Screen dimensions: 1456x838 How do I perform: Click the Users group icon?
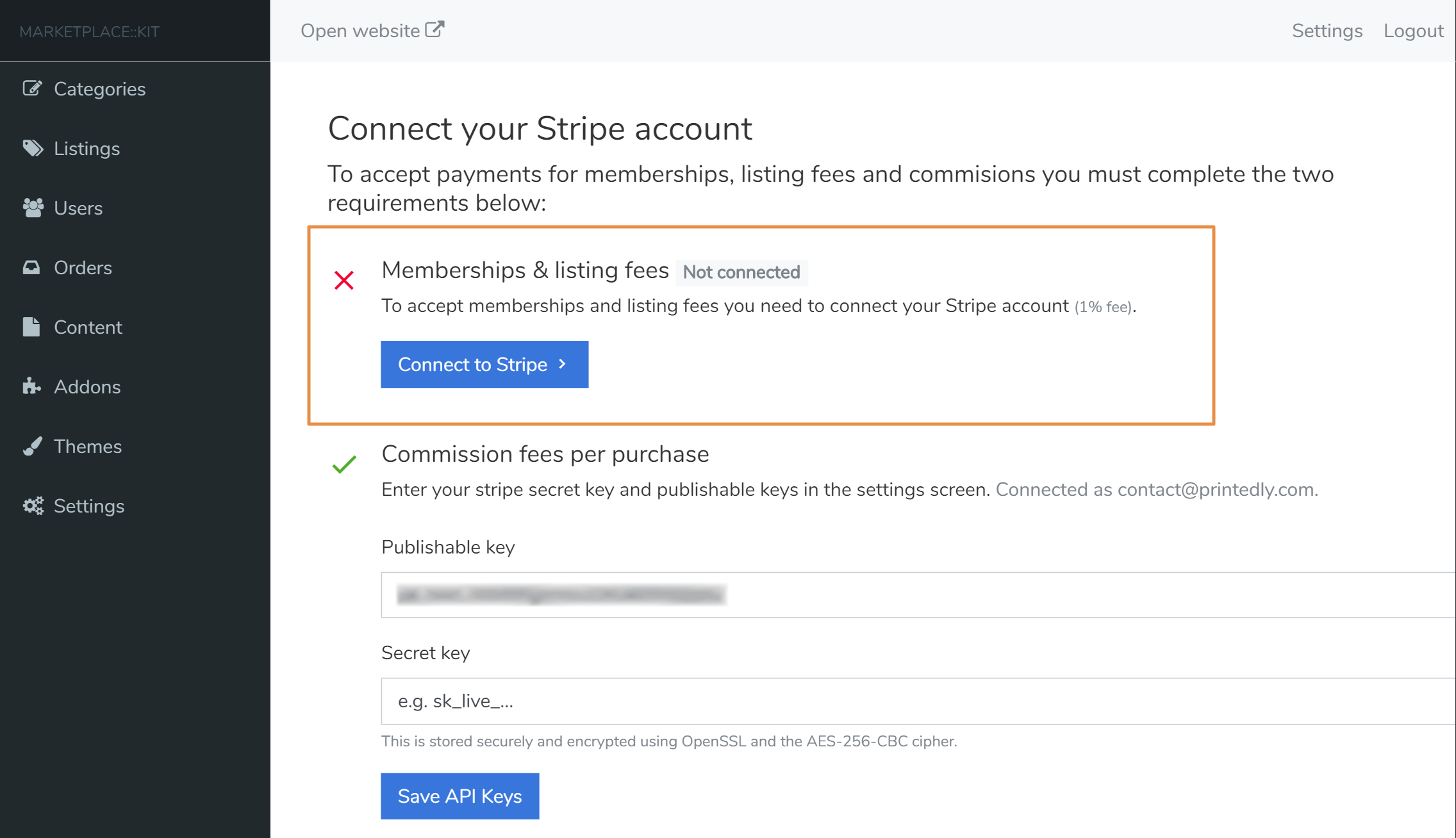[32, 208]
